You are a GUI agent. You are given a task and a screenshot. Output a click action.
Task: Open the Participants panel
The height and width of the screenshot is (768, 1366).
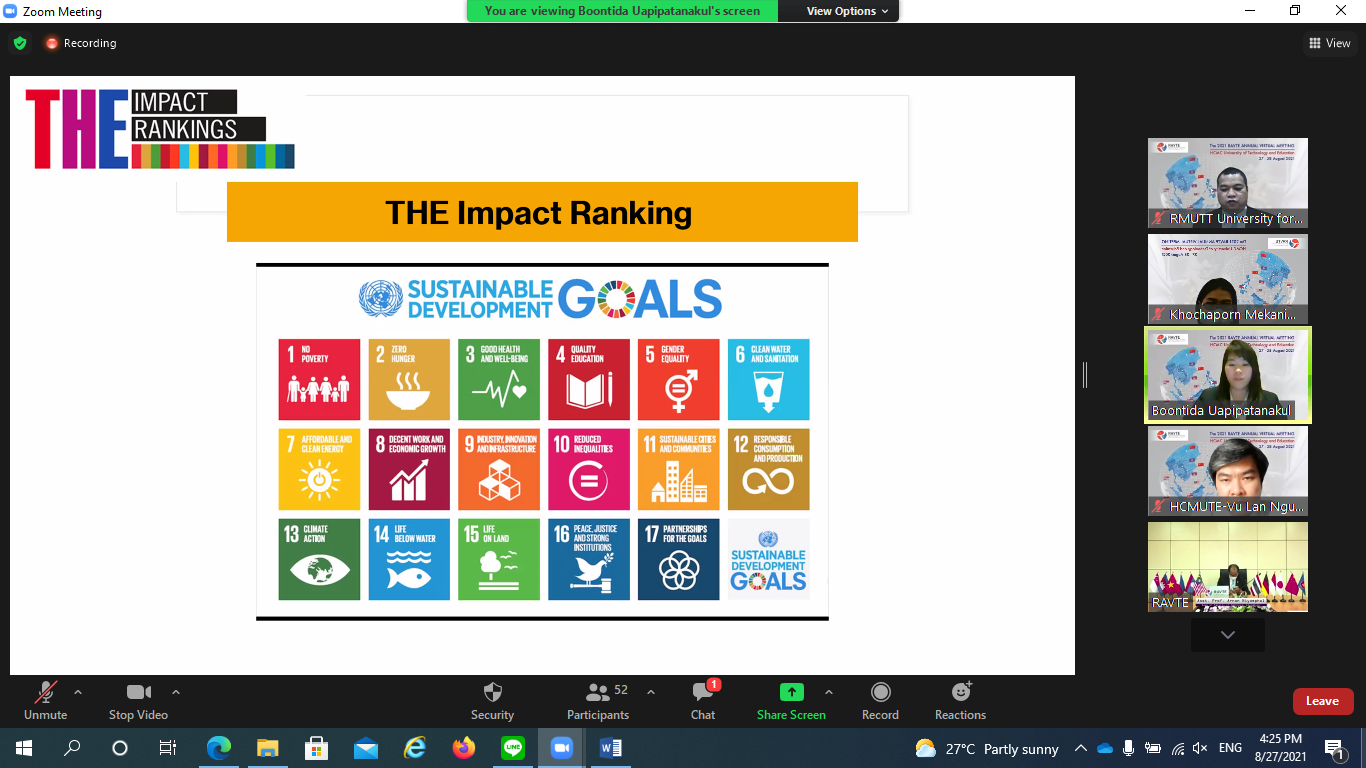click(x=598, y=700)
